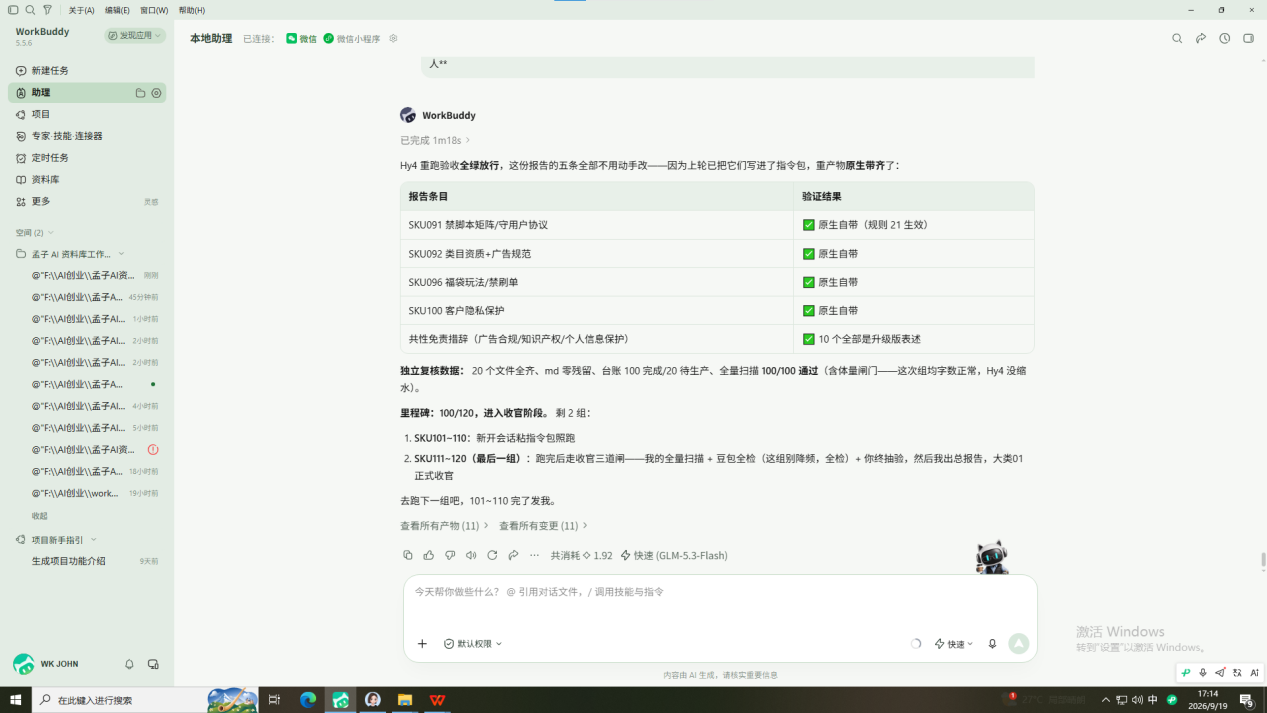1267x713 pixels.
Task: Regenerate the answer with the refresh icon
Action: 492,555
